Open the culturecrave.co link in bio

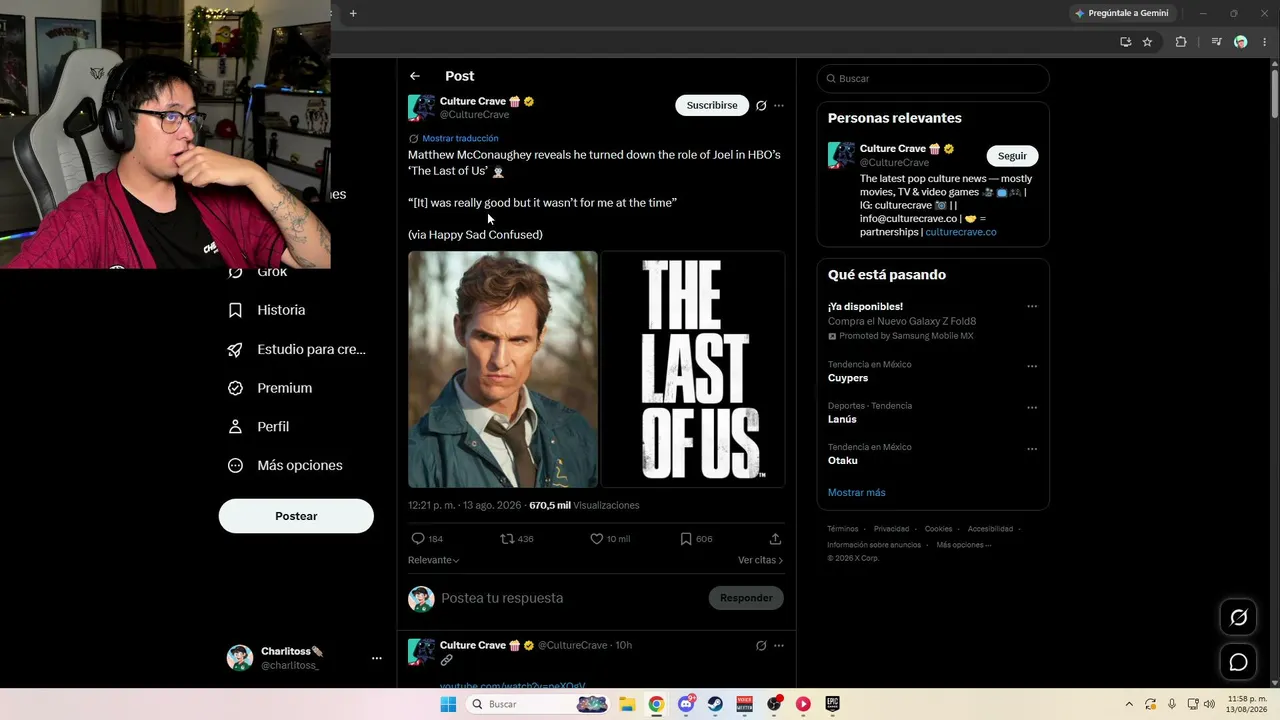tap(961, 232)
